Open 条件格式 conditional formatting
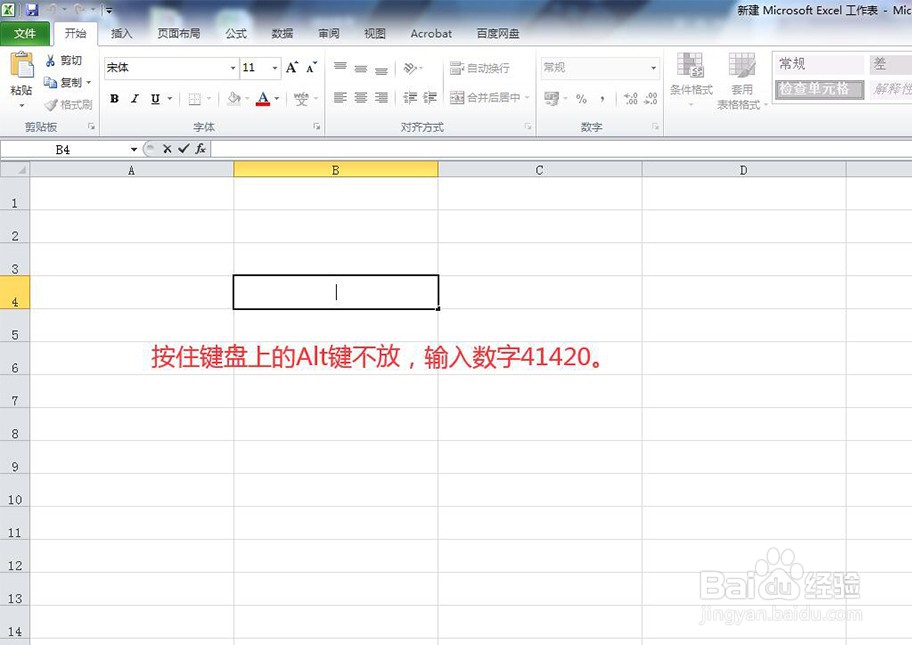 pos(690,80)
